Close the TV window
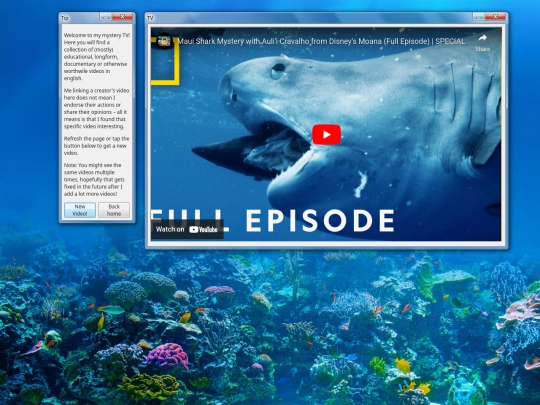Viewport: 540px width, 405px height. point(495,17)
